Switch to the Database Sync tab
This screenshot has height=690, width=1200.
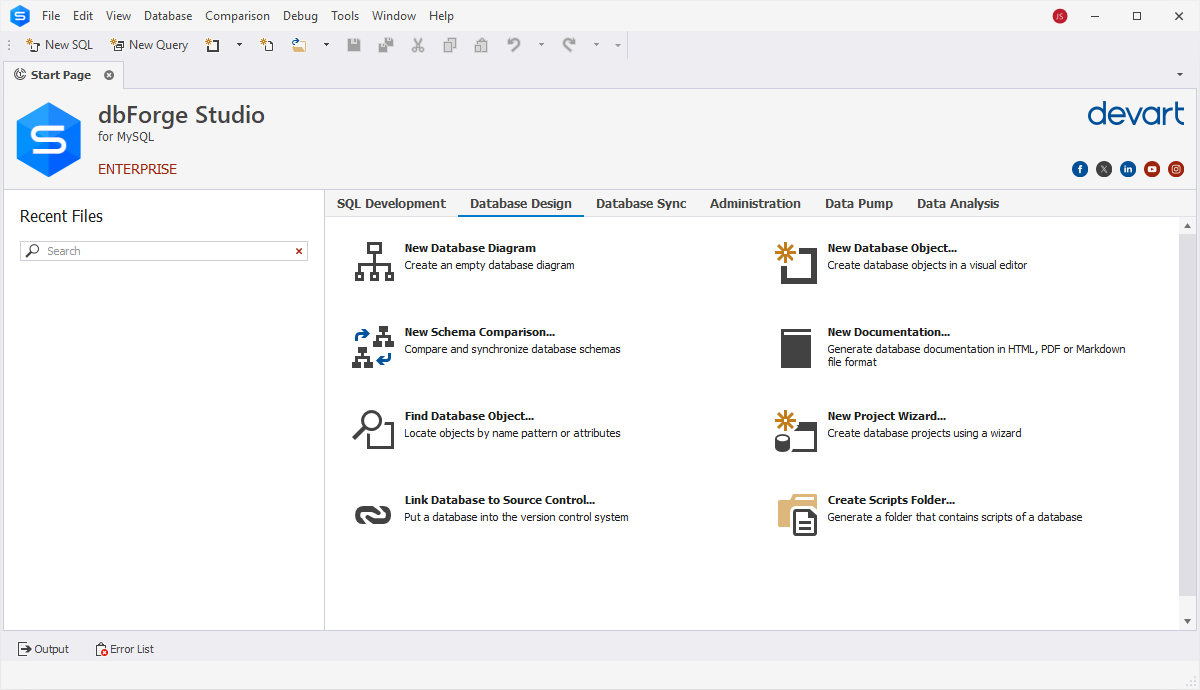coord(641,204)
